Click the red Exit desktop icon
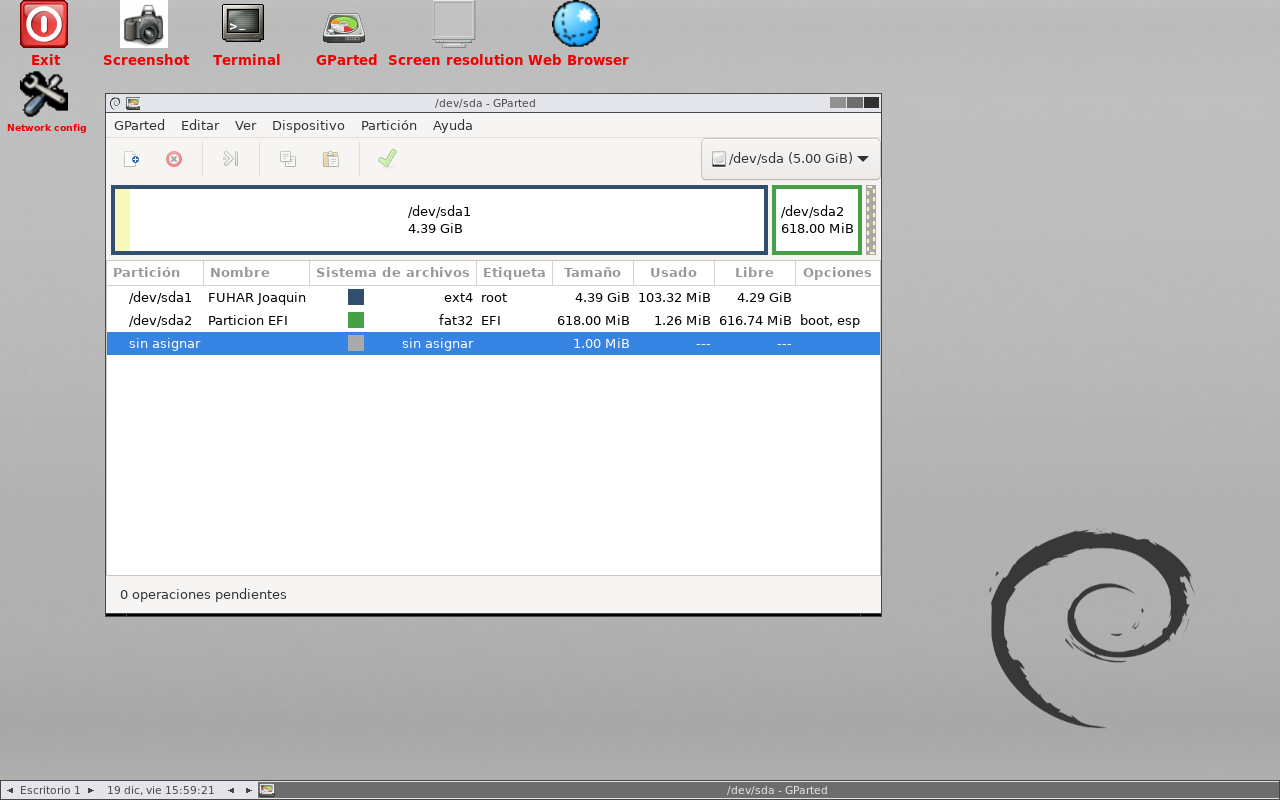1280x800 pixels. [x=44, y=24]
